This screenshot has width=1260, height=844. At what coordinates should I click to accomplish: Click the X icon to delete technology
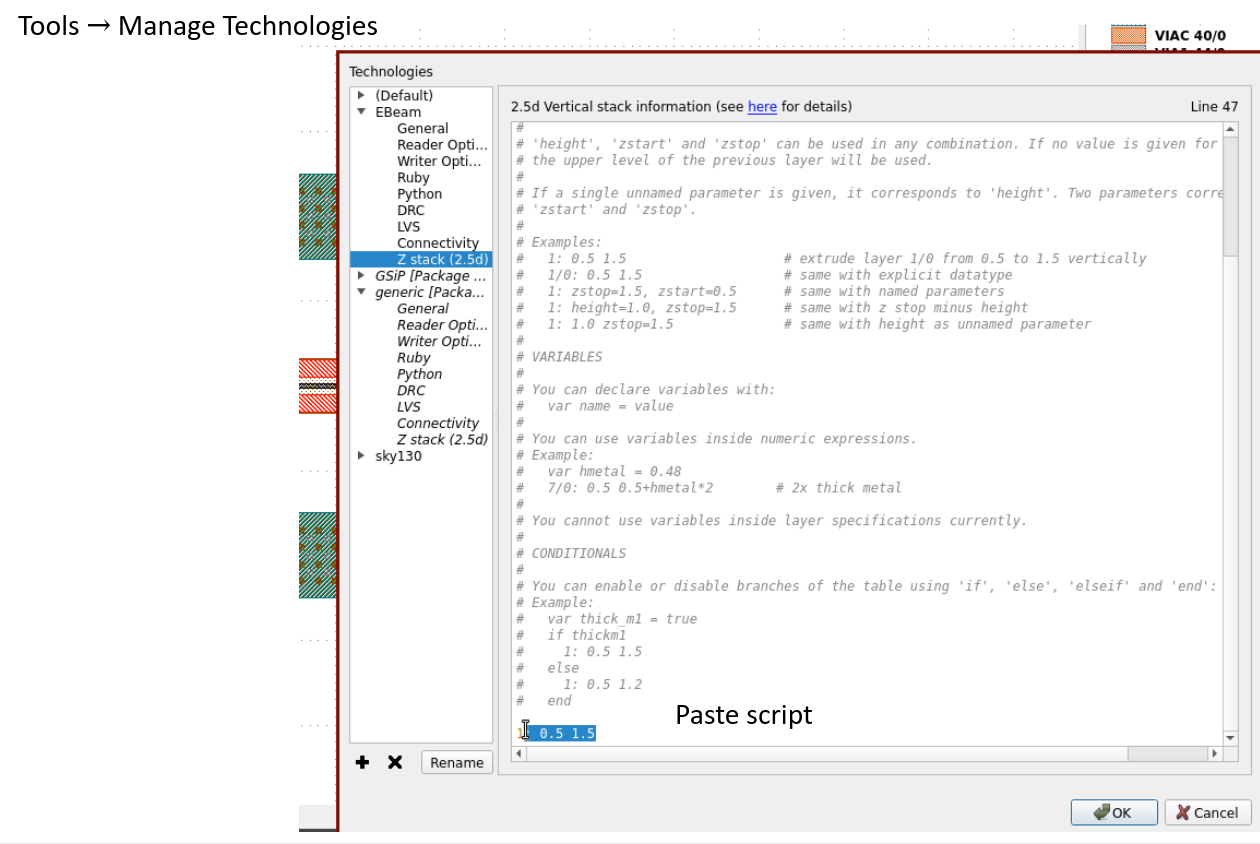tap(395, 762)
